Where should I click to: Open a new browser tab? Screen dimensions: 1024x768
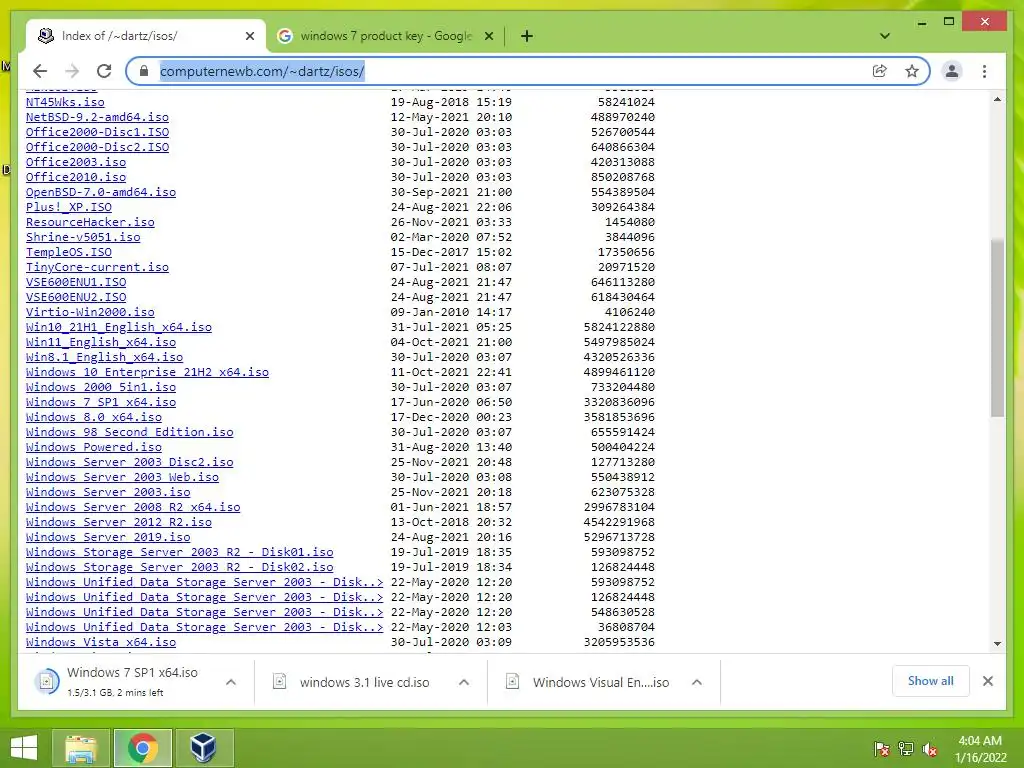[x=526, y=36]
